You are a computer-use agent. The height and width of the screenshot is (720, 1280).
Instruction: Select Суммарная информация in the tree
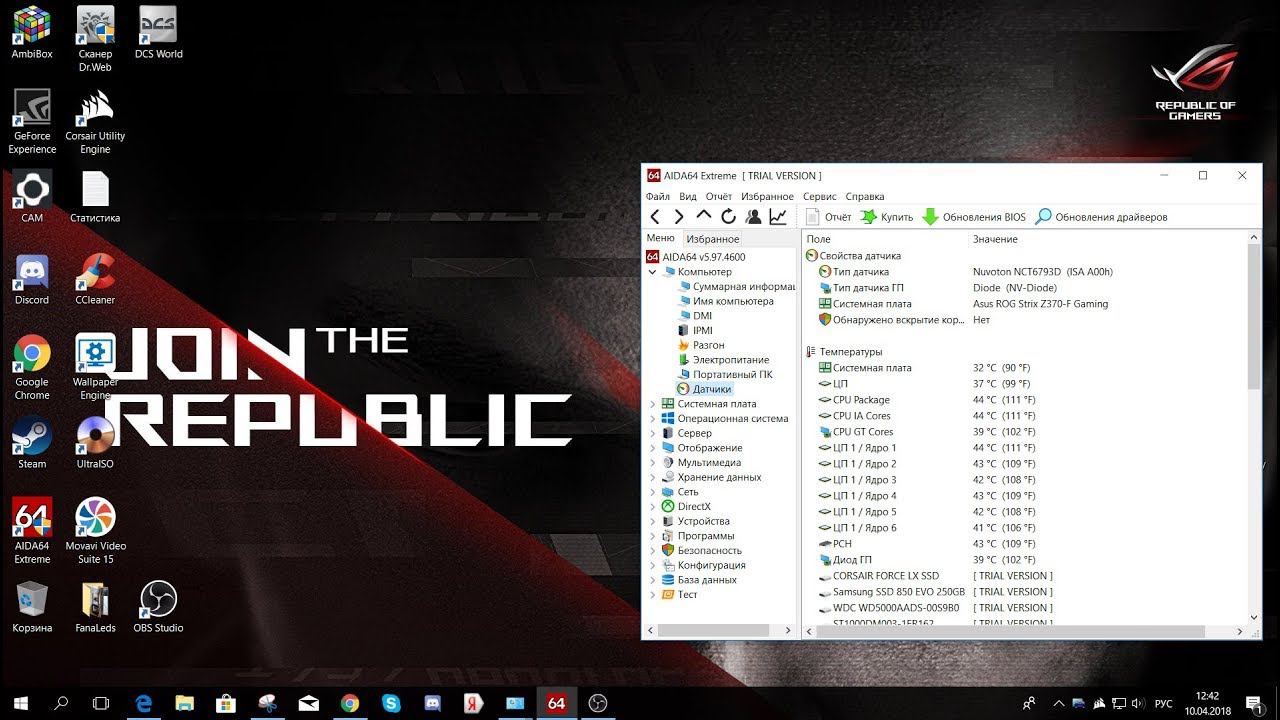(736, 287)
